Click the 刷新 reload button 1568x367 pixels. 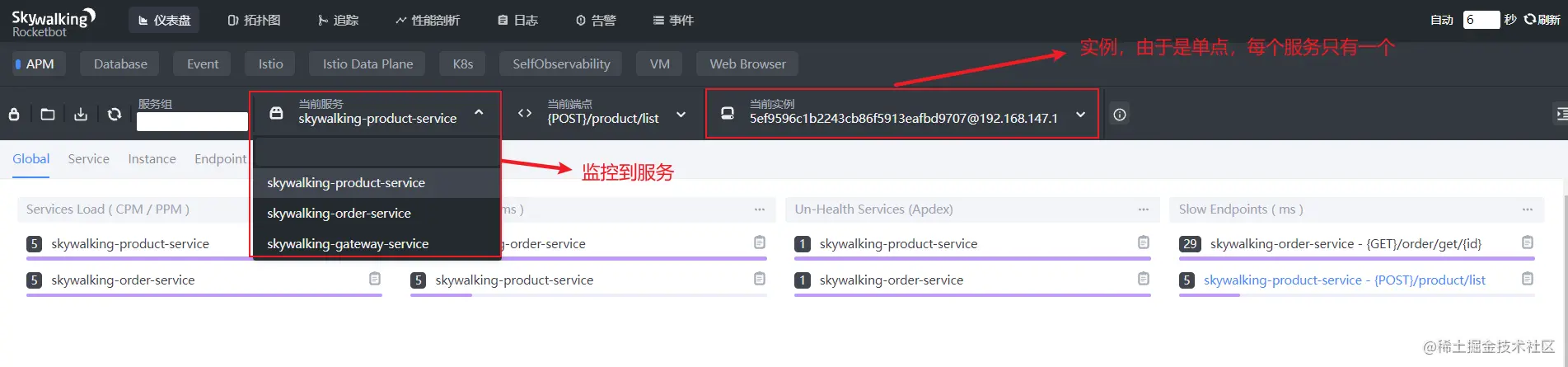pyautogui.click(x=1542, y=20)
